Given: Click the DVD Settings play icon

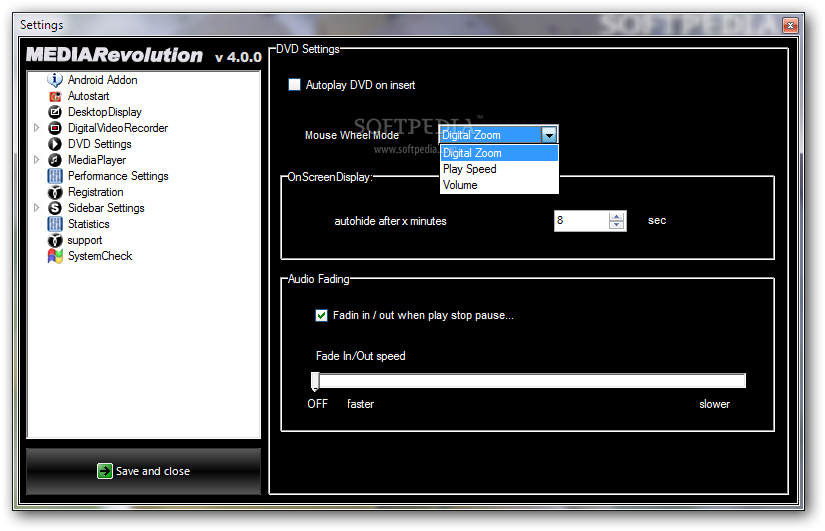Looking at the screenshot, I should [x=55, y=144].
